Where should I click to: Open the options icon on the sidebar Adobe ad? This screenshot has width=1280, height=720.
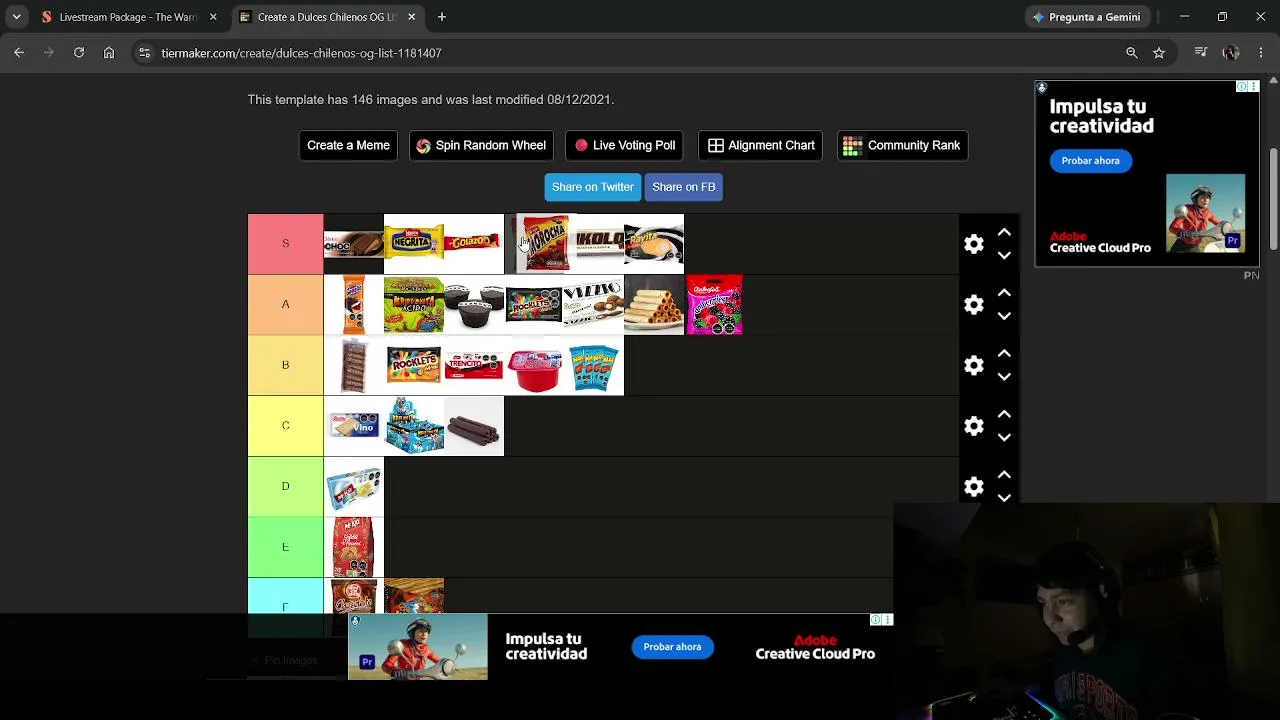[1253, 87]
